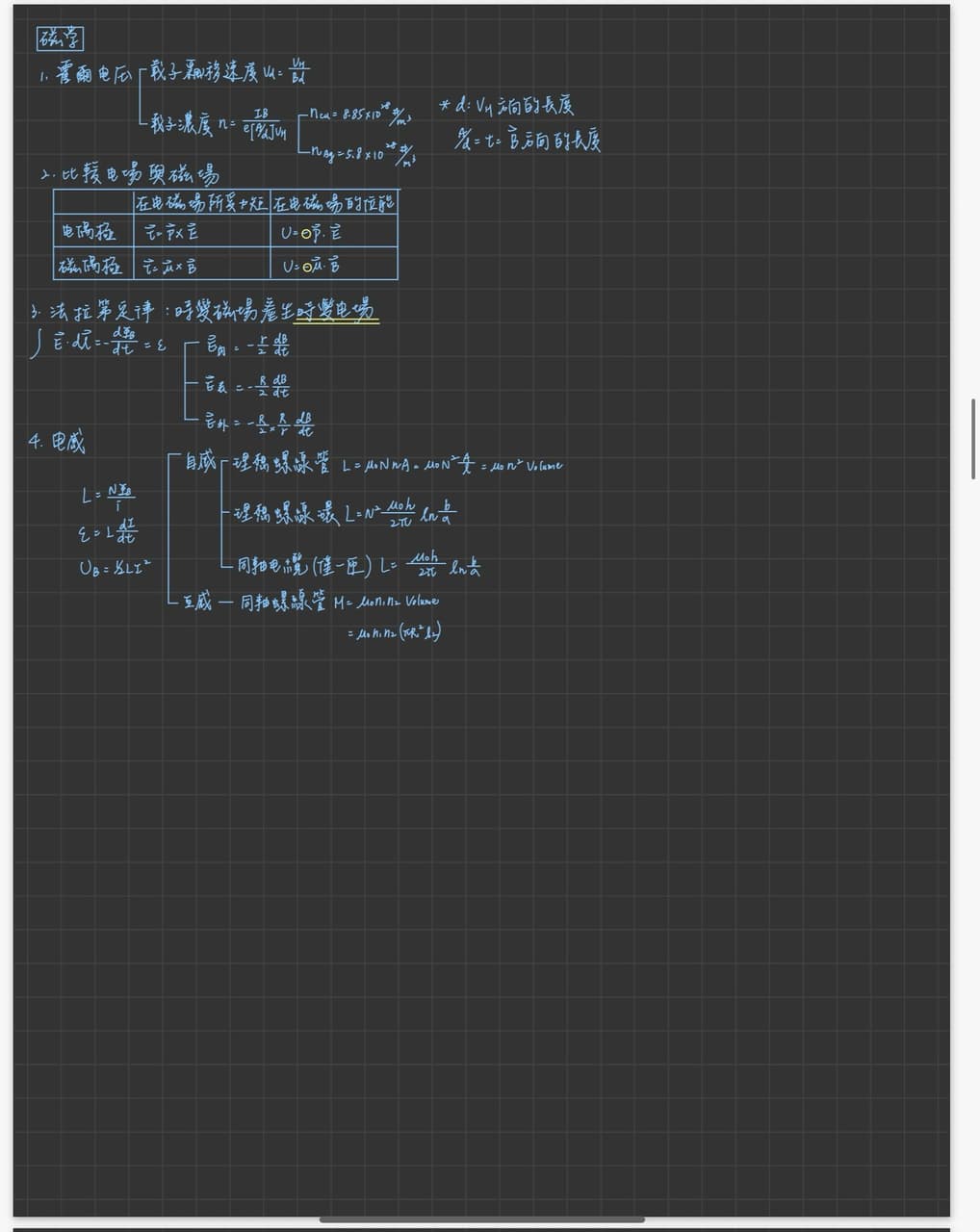The height and width of the screenshot is (1232, 980).
Task: Select the 电偶極 table cell
Action: point(93,232)
